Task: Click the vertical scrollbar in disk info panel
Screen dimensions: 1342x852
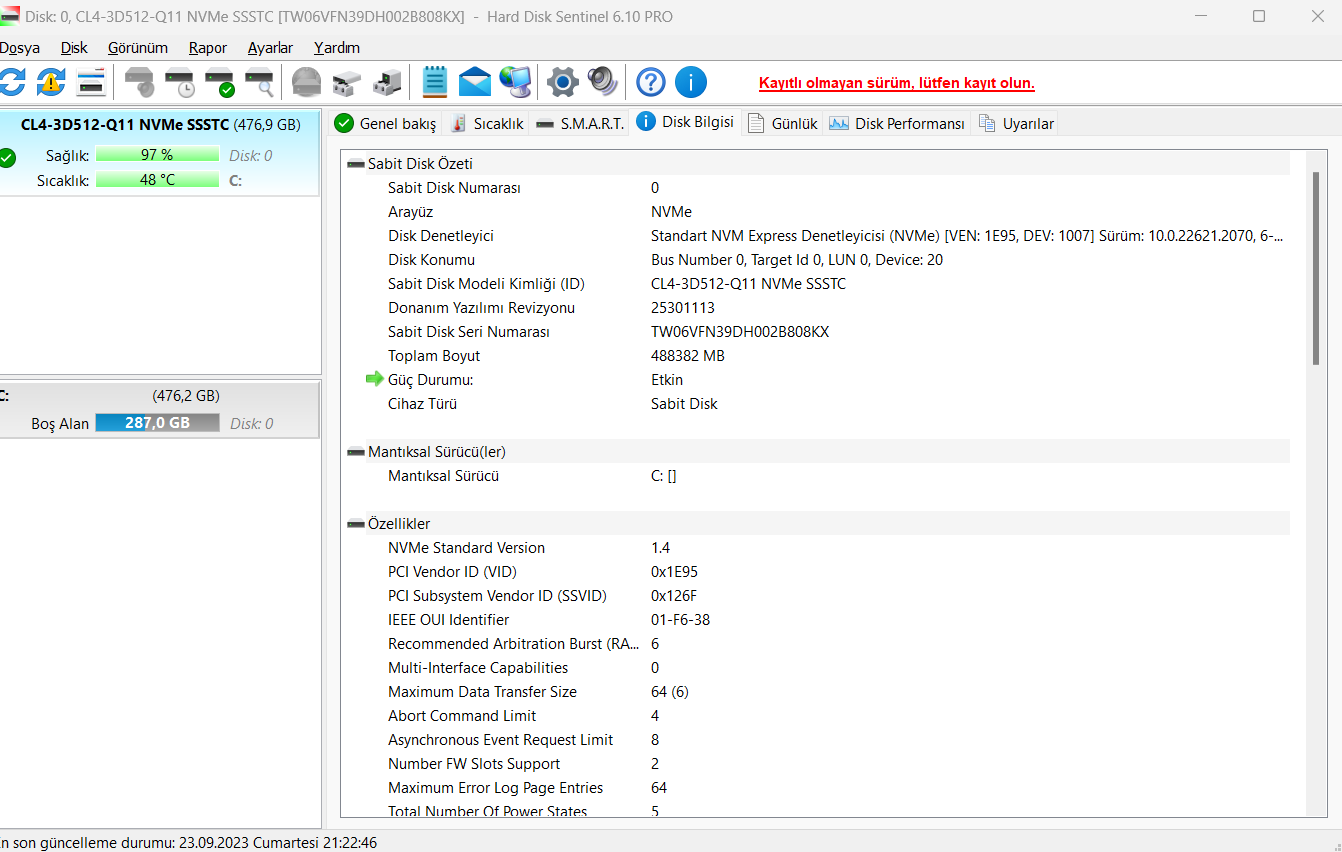Action: [x=1315, y=268]
